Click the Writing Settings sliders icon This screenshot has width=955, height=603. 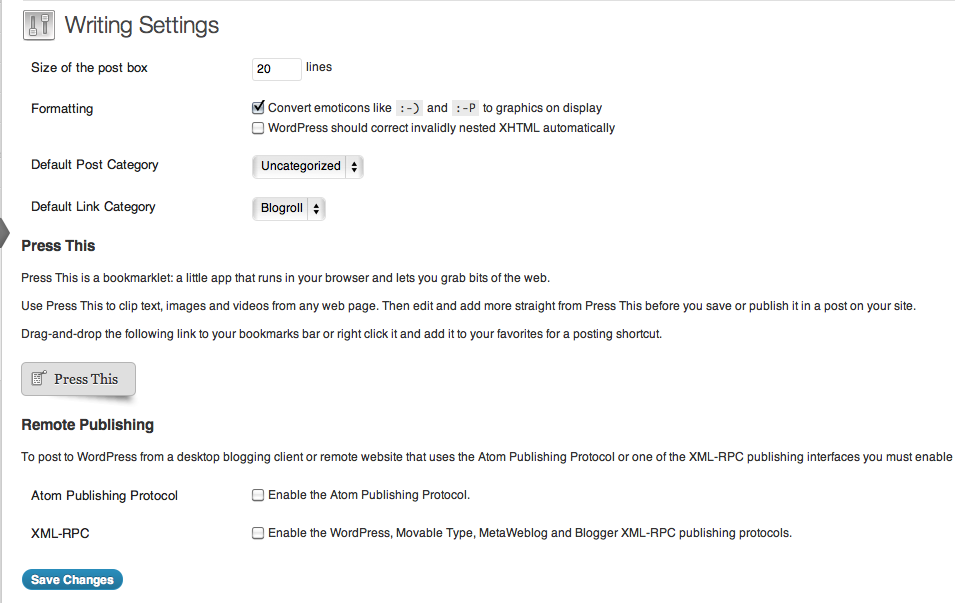(x=39, y=26)
